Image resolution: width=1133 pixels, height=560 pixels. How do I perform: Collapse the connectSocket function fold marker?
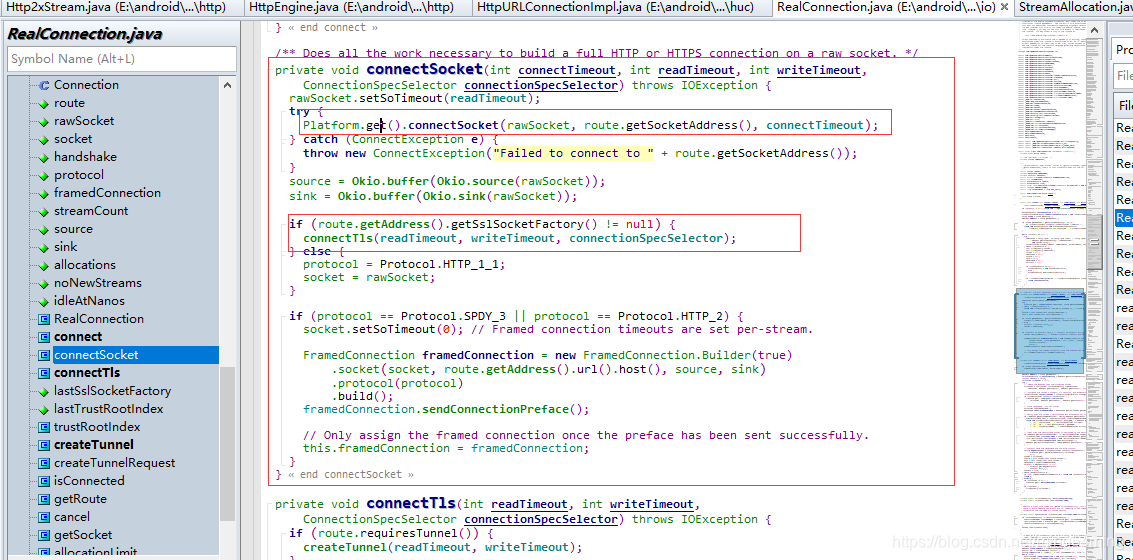pos(270,71)
